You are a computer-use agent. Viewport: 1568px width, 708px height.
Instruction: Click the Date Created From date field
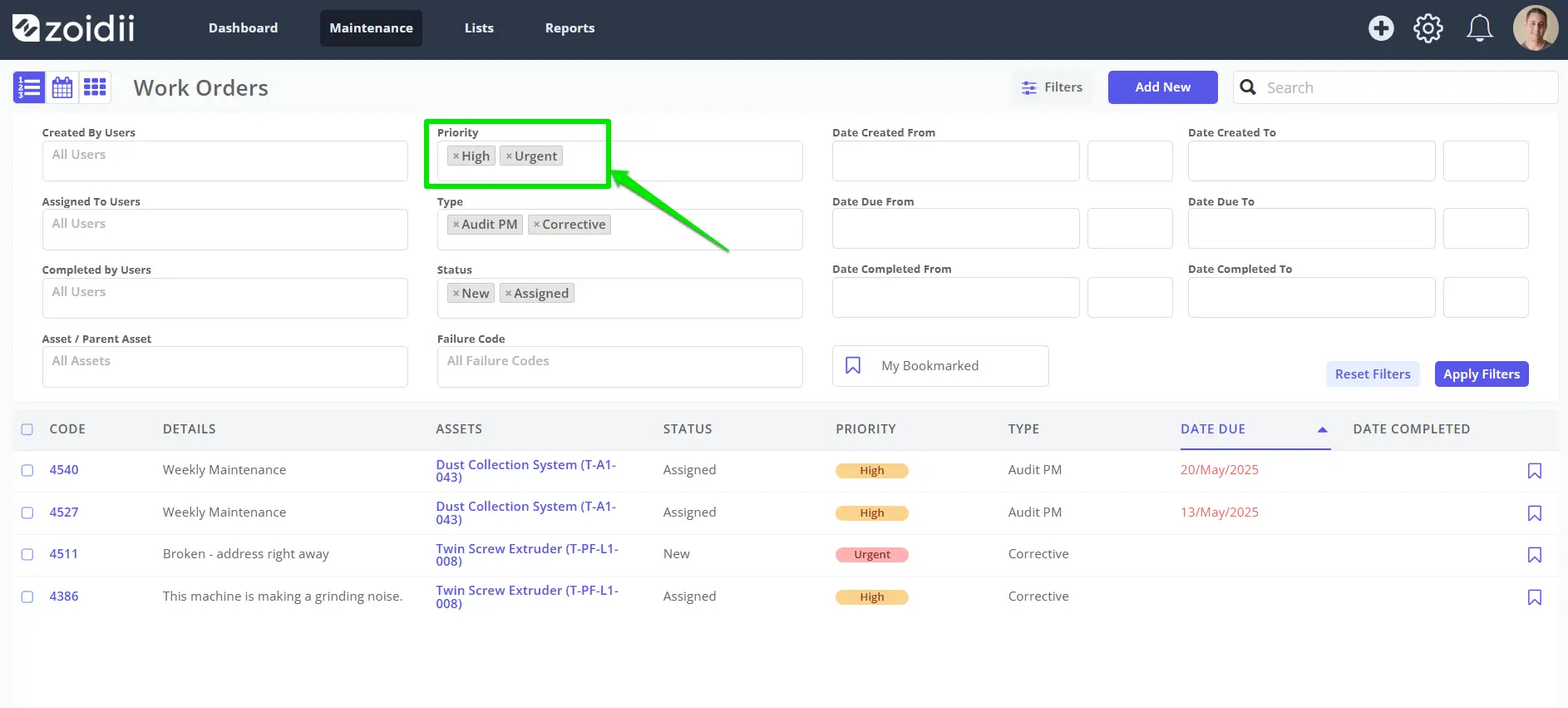pos(956,161)
